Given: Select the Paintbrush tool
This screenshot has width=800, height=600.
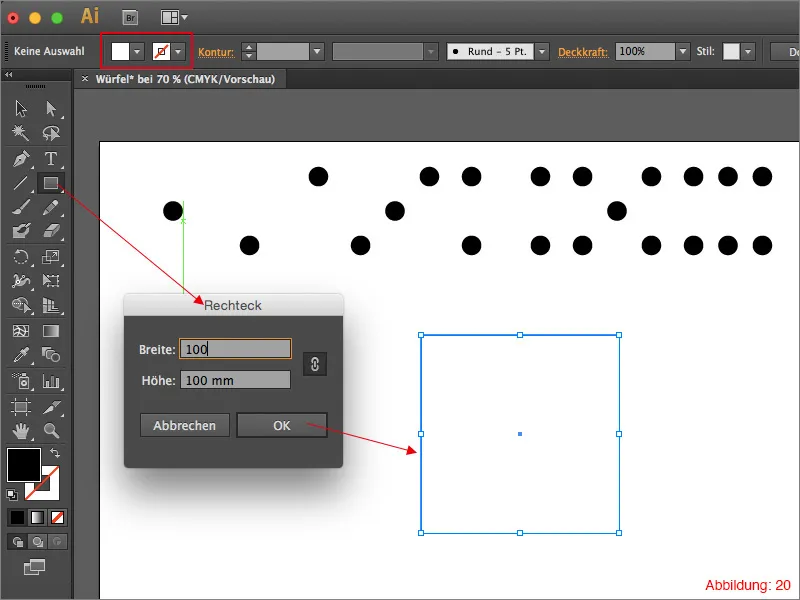Looking at the screenshot, I should (x=21, y=207).
